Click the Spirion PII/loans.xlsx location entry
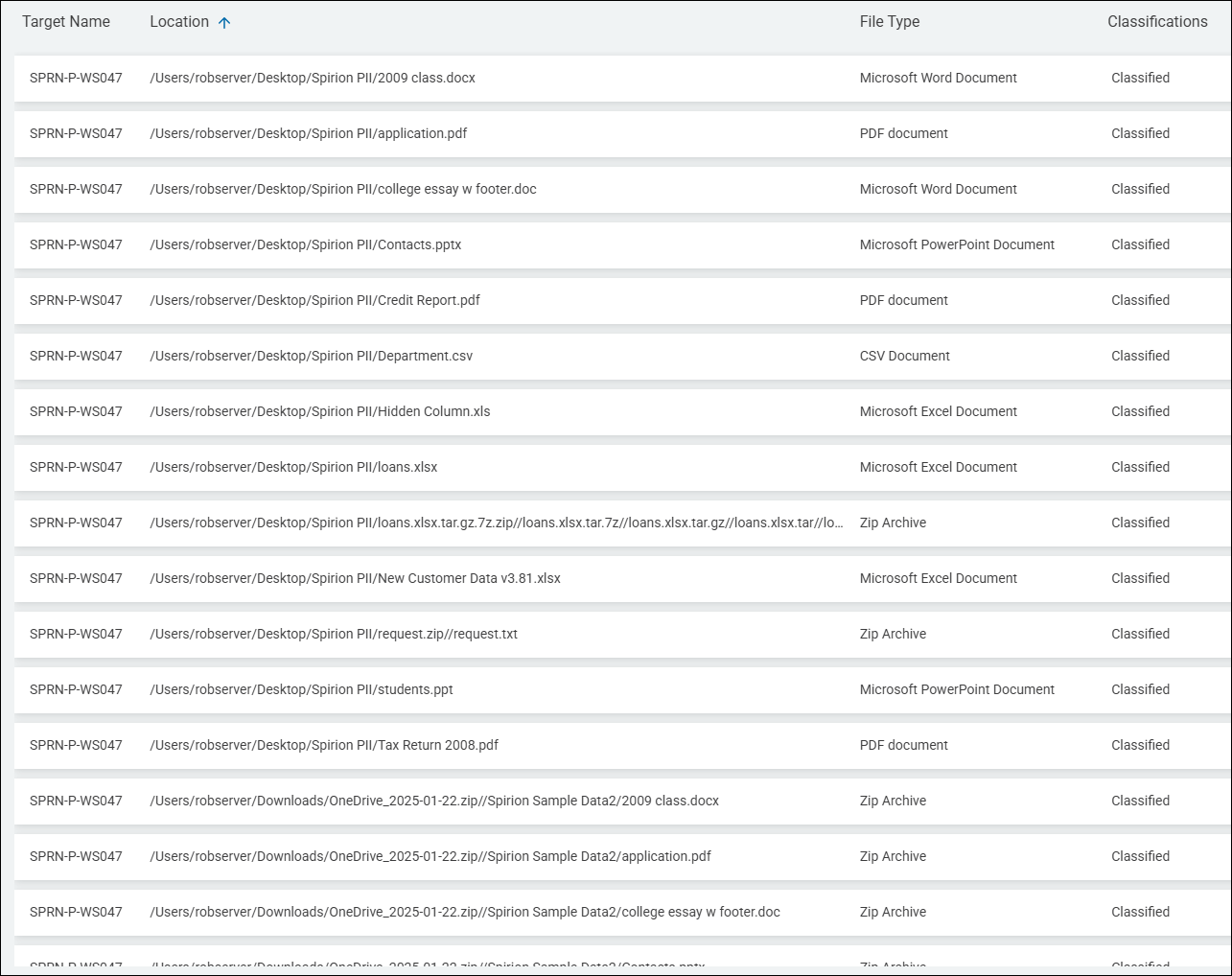This screenshot has height=976, width=1232. pyautogui.click(x=293, y=468)
